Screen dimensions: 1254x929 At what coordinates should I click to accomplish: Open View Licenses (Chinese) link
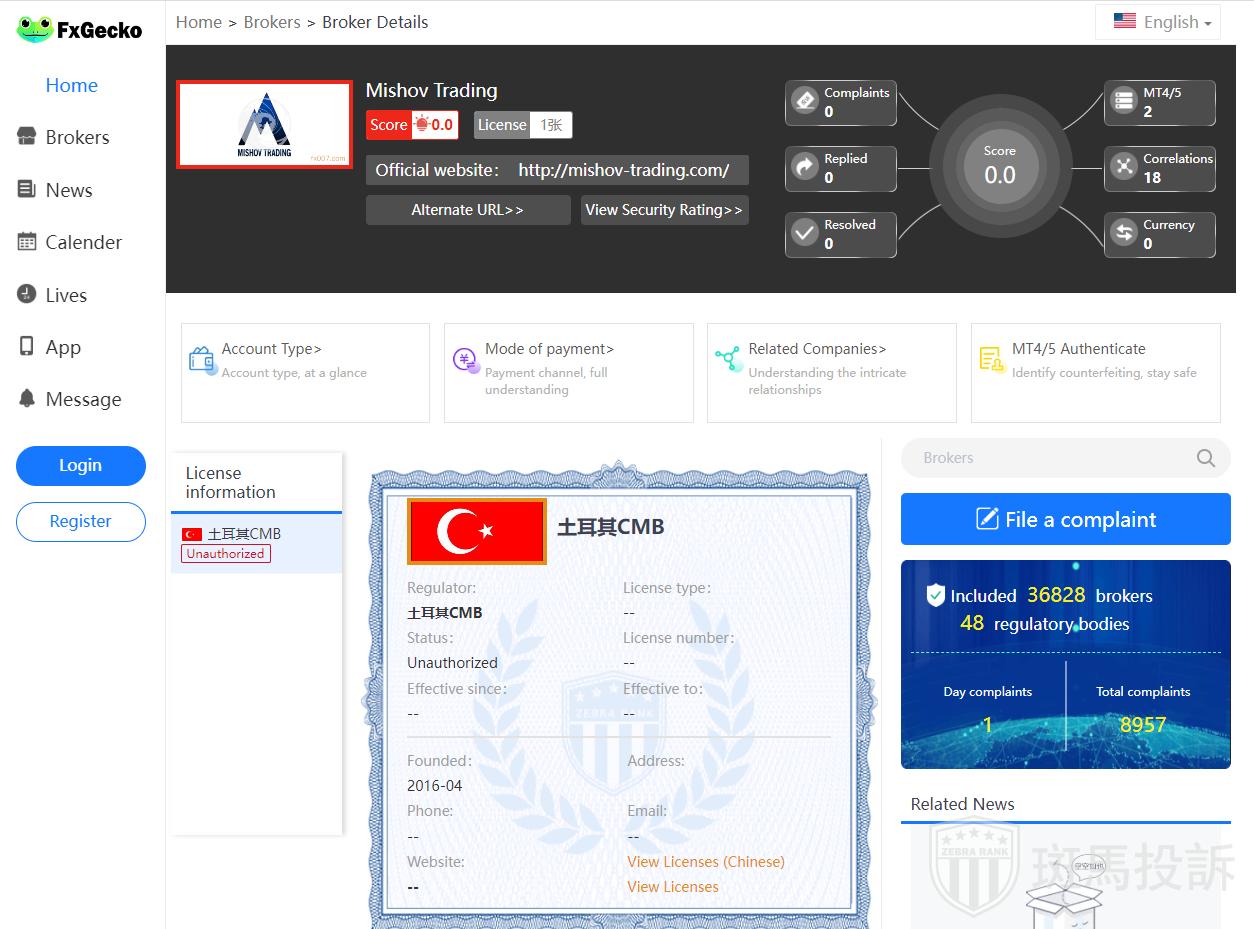705,861
